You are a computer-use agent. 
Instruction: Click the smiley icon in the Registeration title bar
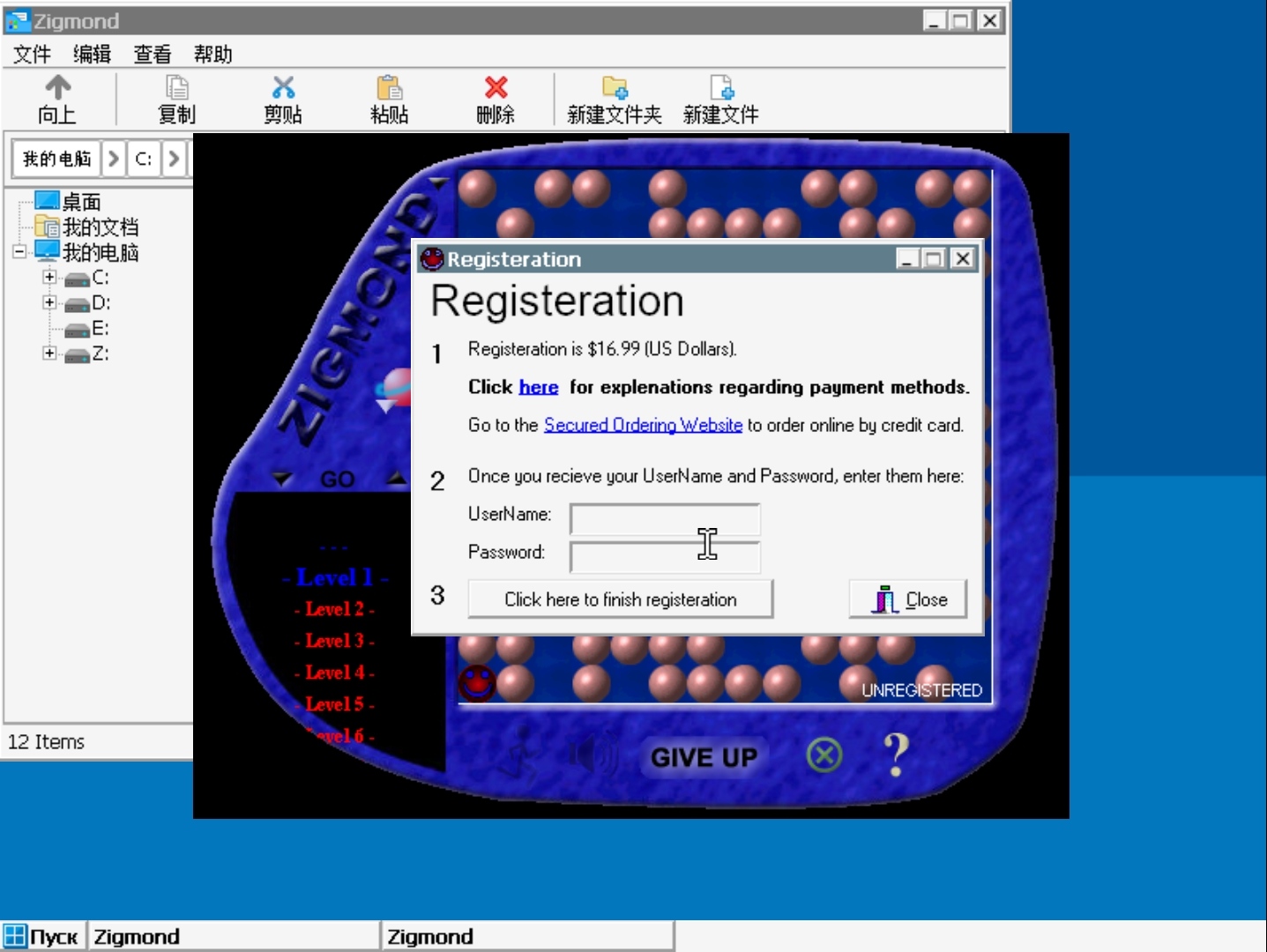(x=432, y=259)
